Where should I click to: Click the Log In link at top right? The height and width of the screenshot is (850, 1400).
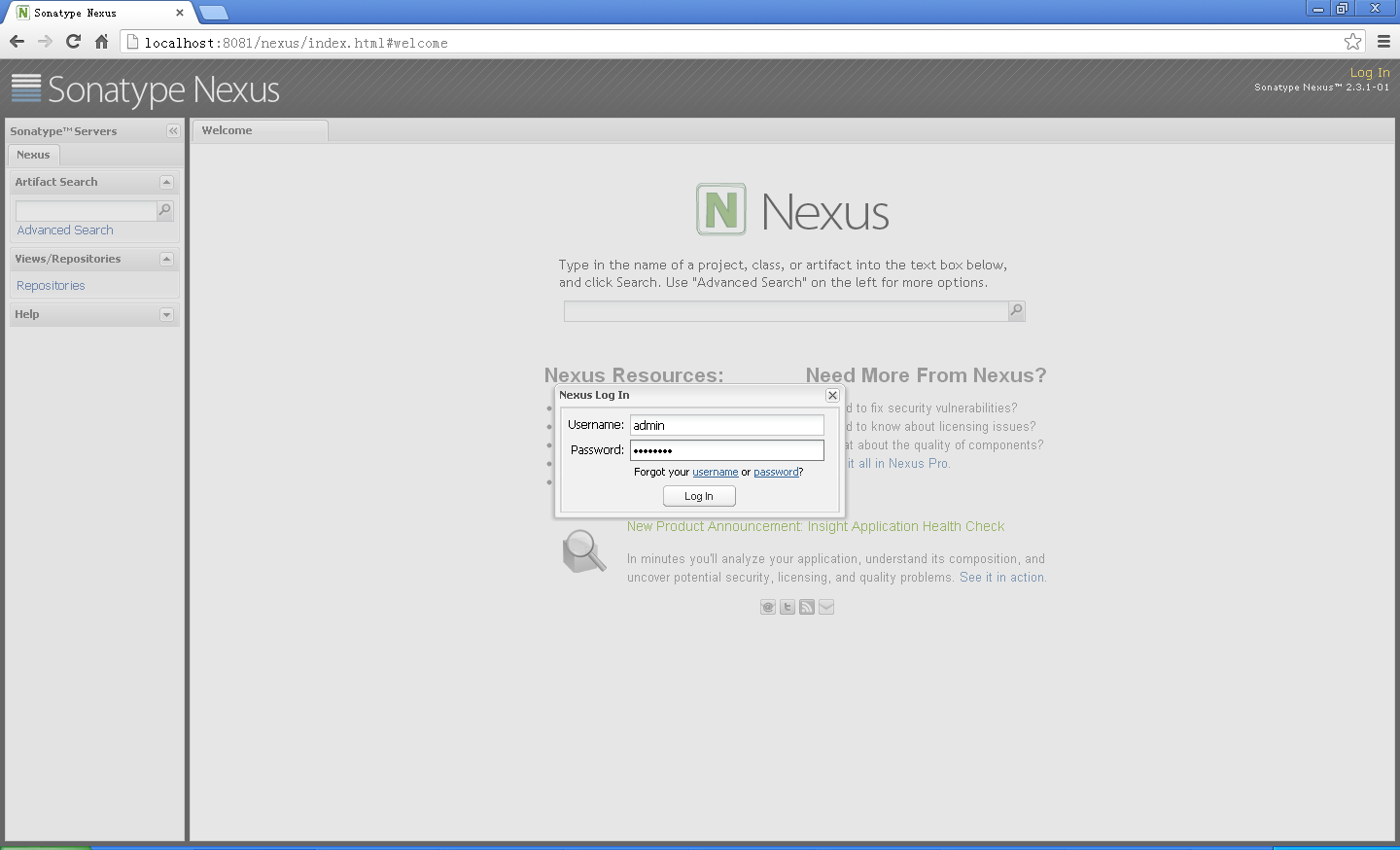pyautogui.click(x=1370, y=72)
